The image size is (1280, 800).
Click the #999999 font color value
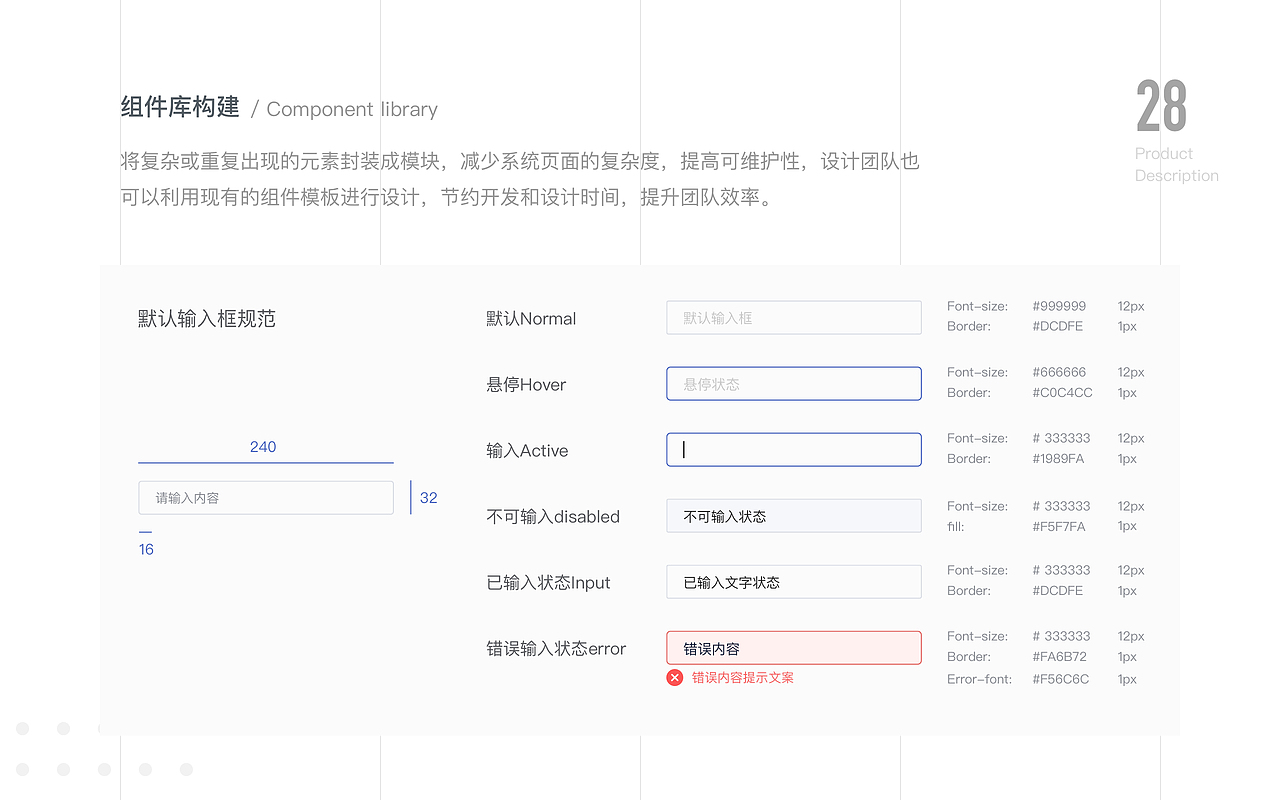pos(1059,306)
